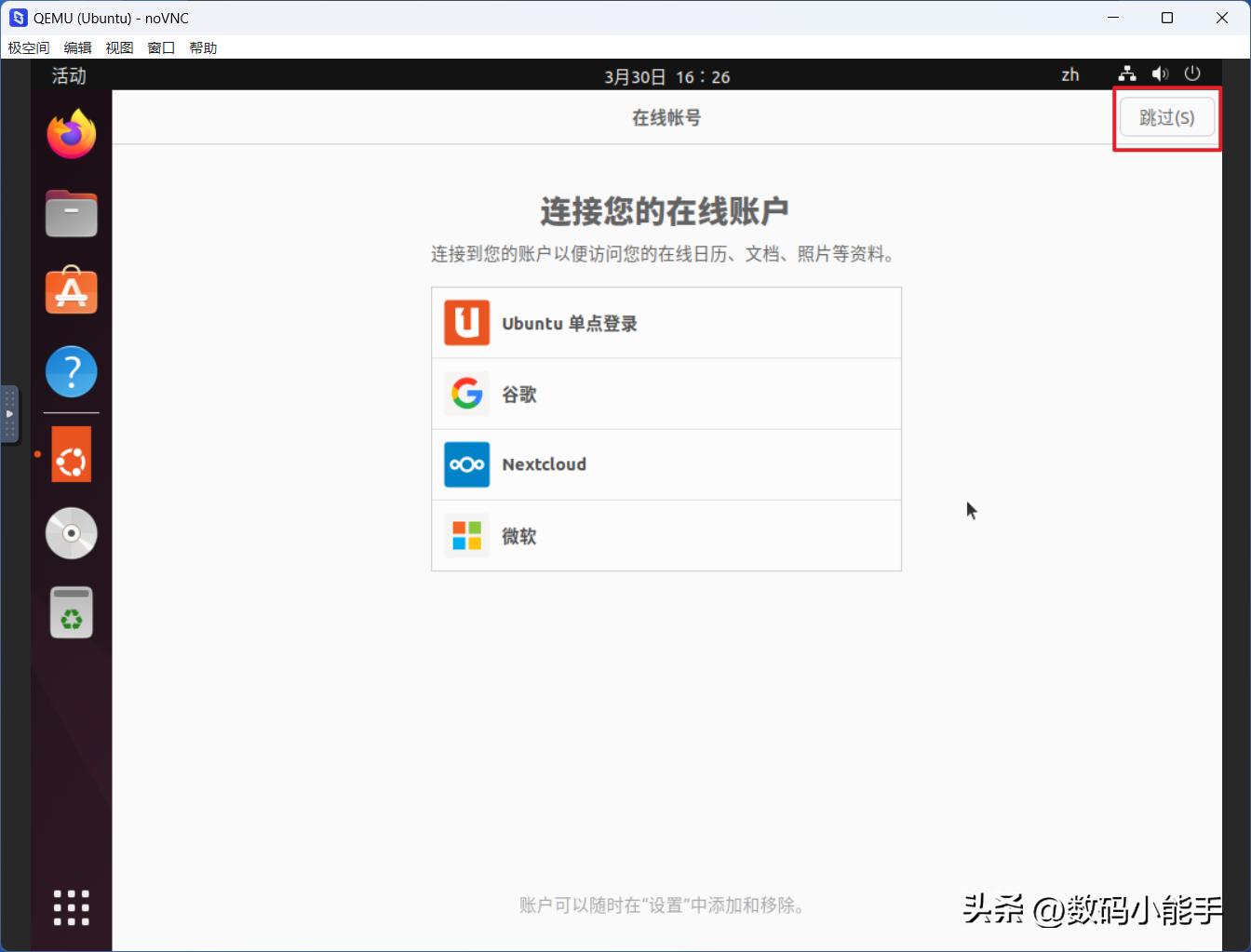The image size is (1251, 952).
Task: Maximize the QEMU noVNC window
Action: click(1167, 18)
